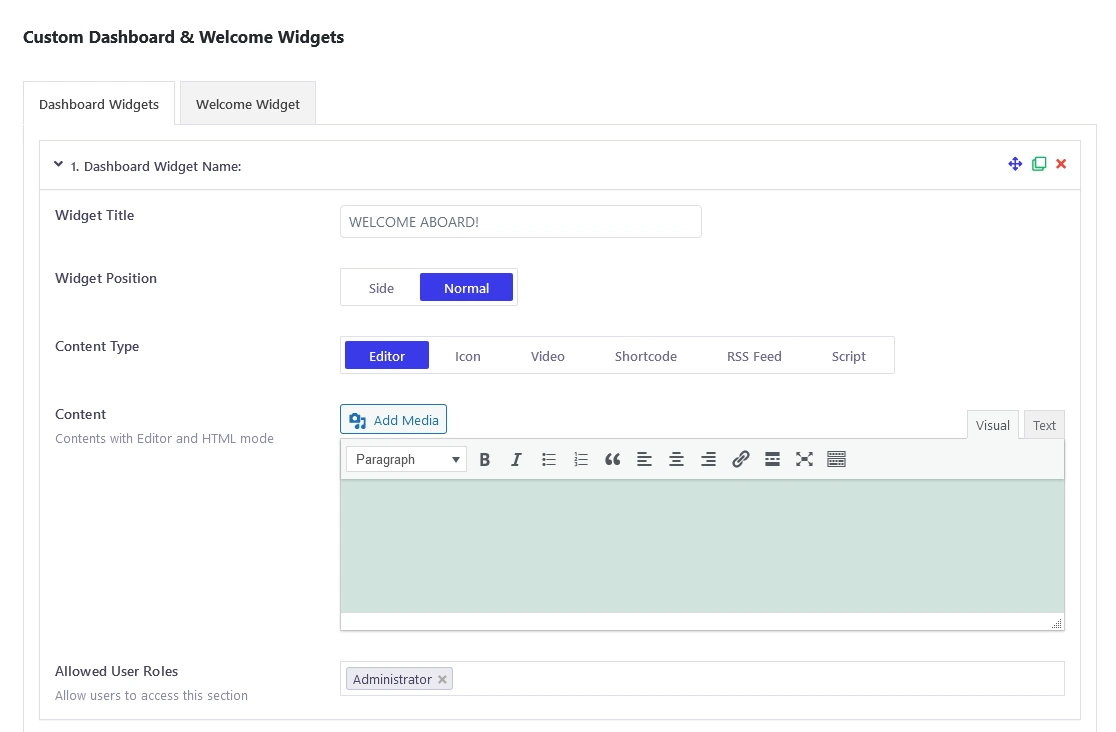The image size is (1116, 732).
Task: Insert a numbered list
Action: pyautogui.click(x=581, y=459)
